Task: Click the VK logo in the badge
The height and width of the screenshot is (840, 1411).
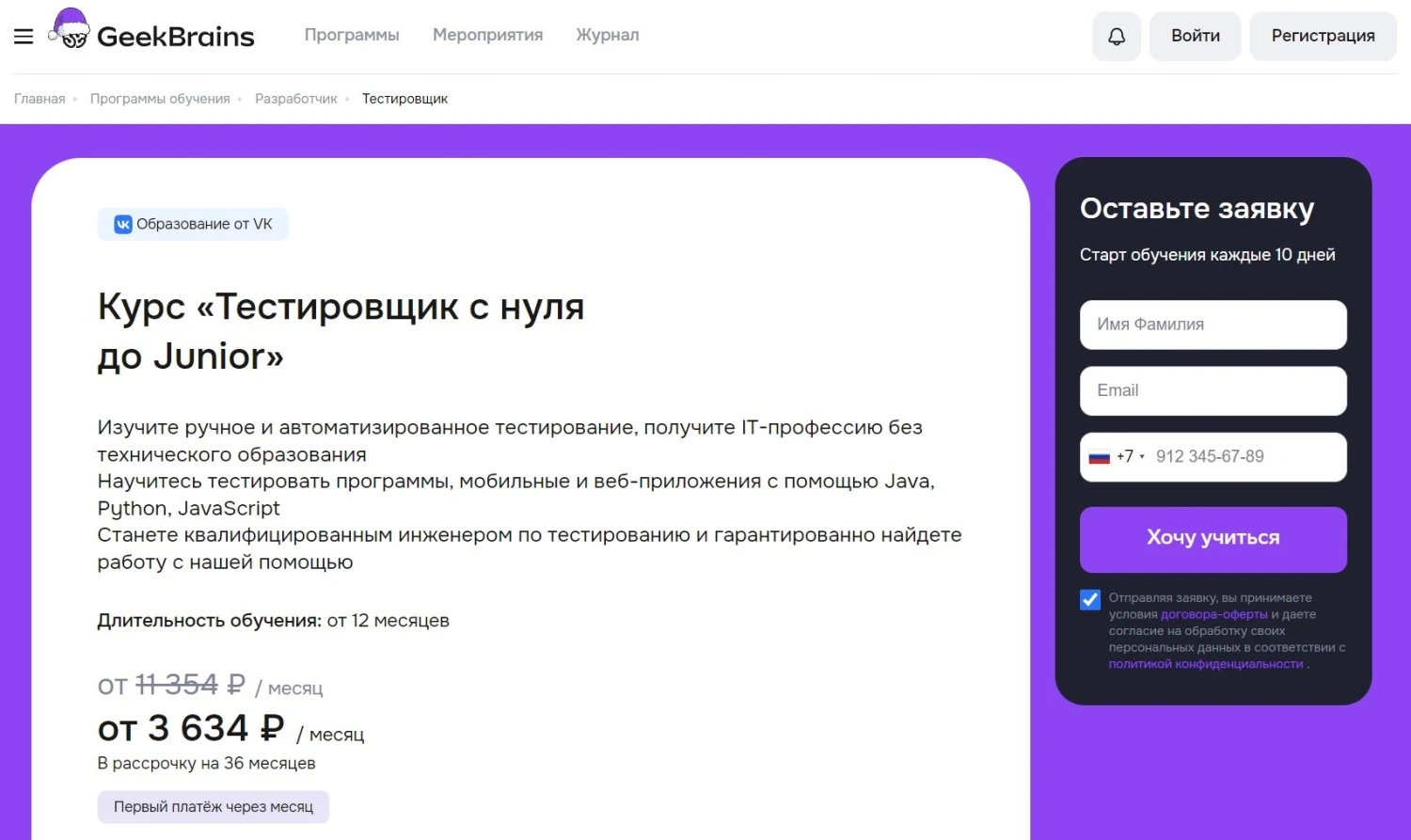Action: (x=123, y=224)
